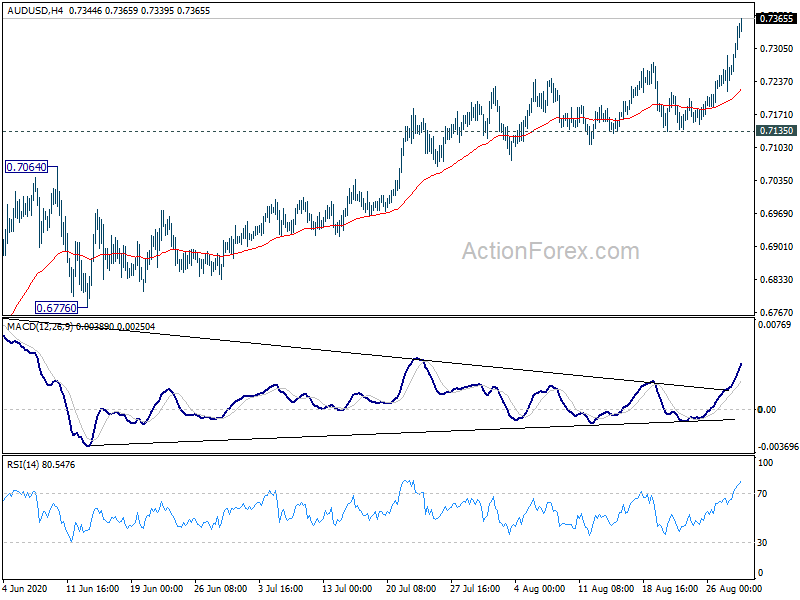Click the 0.69010 price axis value
This screenshot has height=600, width=800.
tap(777, 246)
